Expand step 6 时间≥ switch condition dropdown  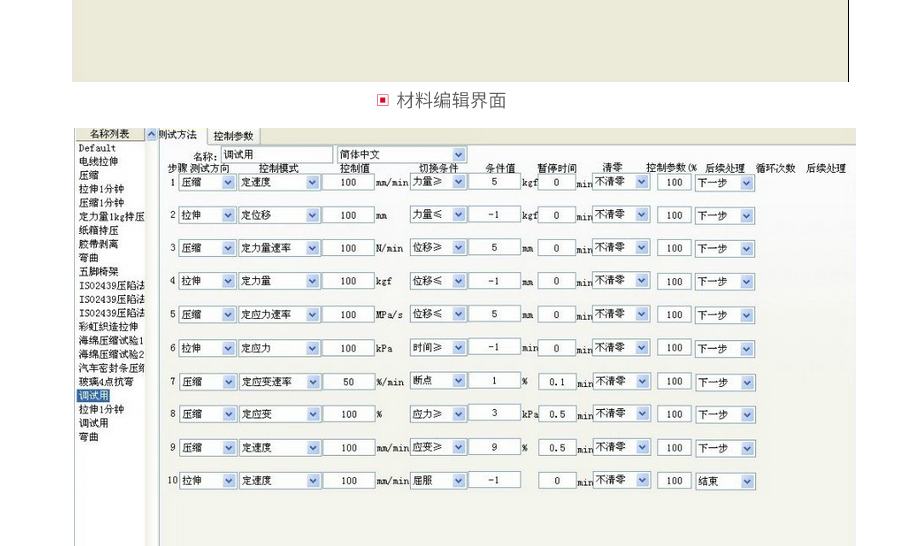pos(459,348)
